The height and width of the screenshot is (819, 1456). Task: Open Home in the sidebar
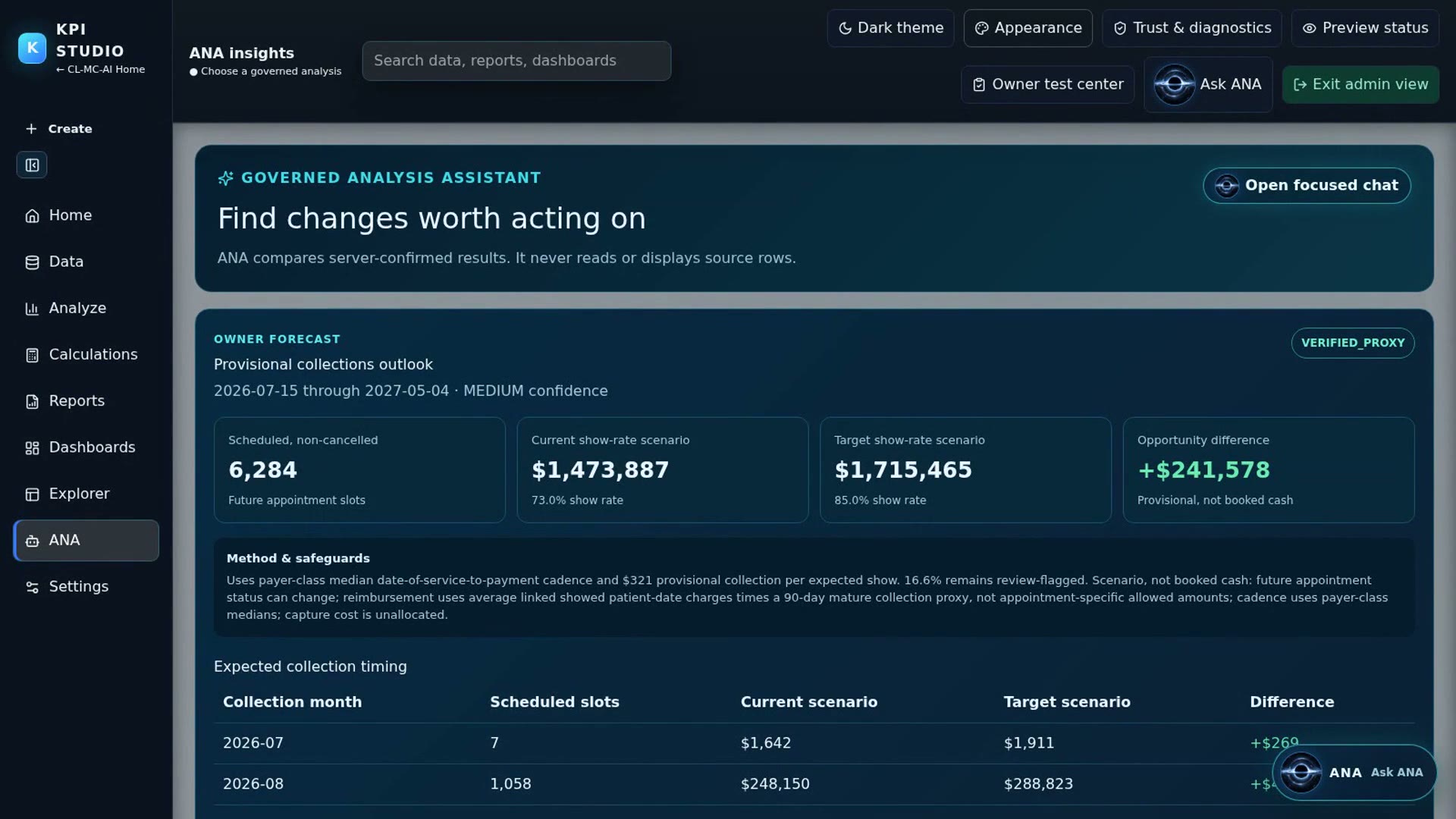86,215
